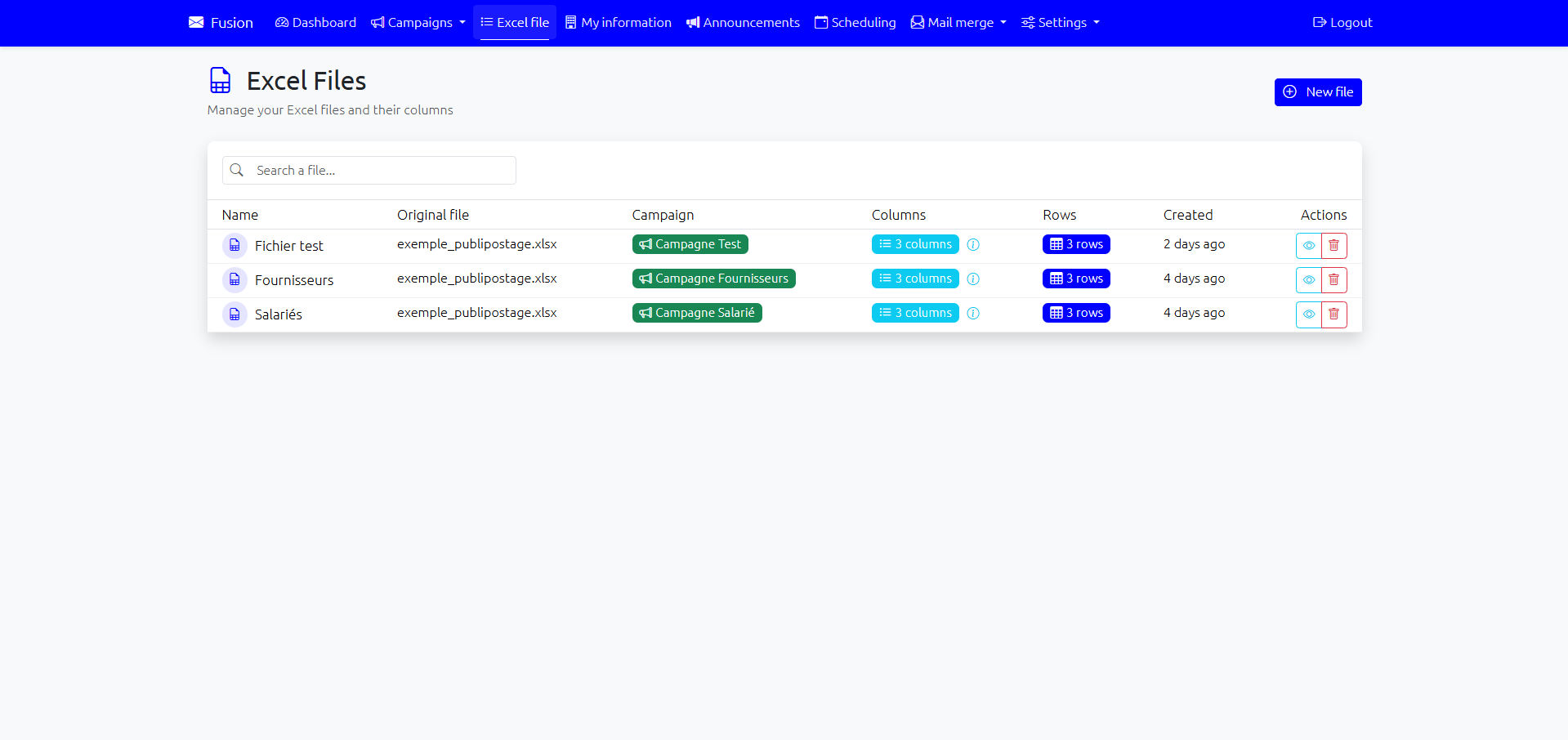Create a file with New file button
Screen dimensions: 1568x740
tap(1317, 92)
